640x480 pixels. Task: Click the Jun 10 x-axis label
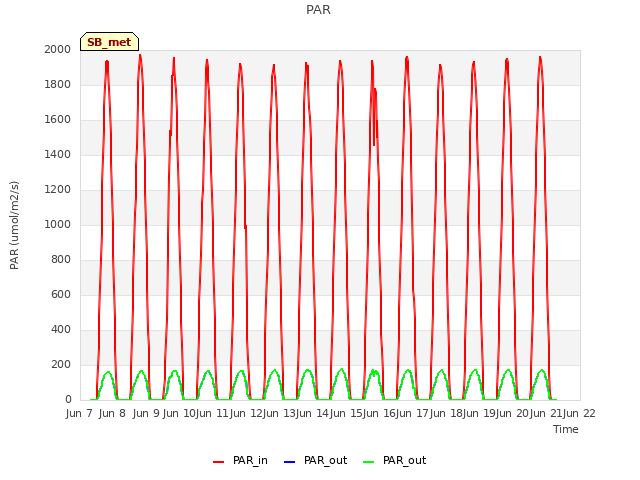click(180, 413)
